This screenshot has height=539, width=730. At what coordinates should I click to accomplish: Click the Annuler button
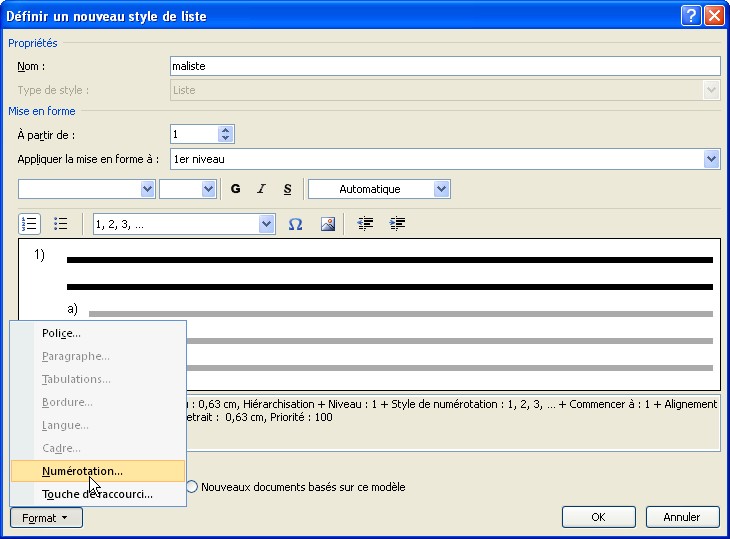(x=681, y=517)
